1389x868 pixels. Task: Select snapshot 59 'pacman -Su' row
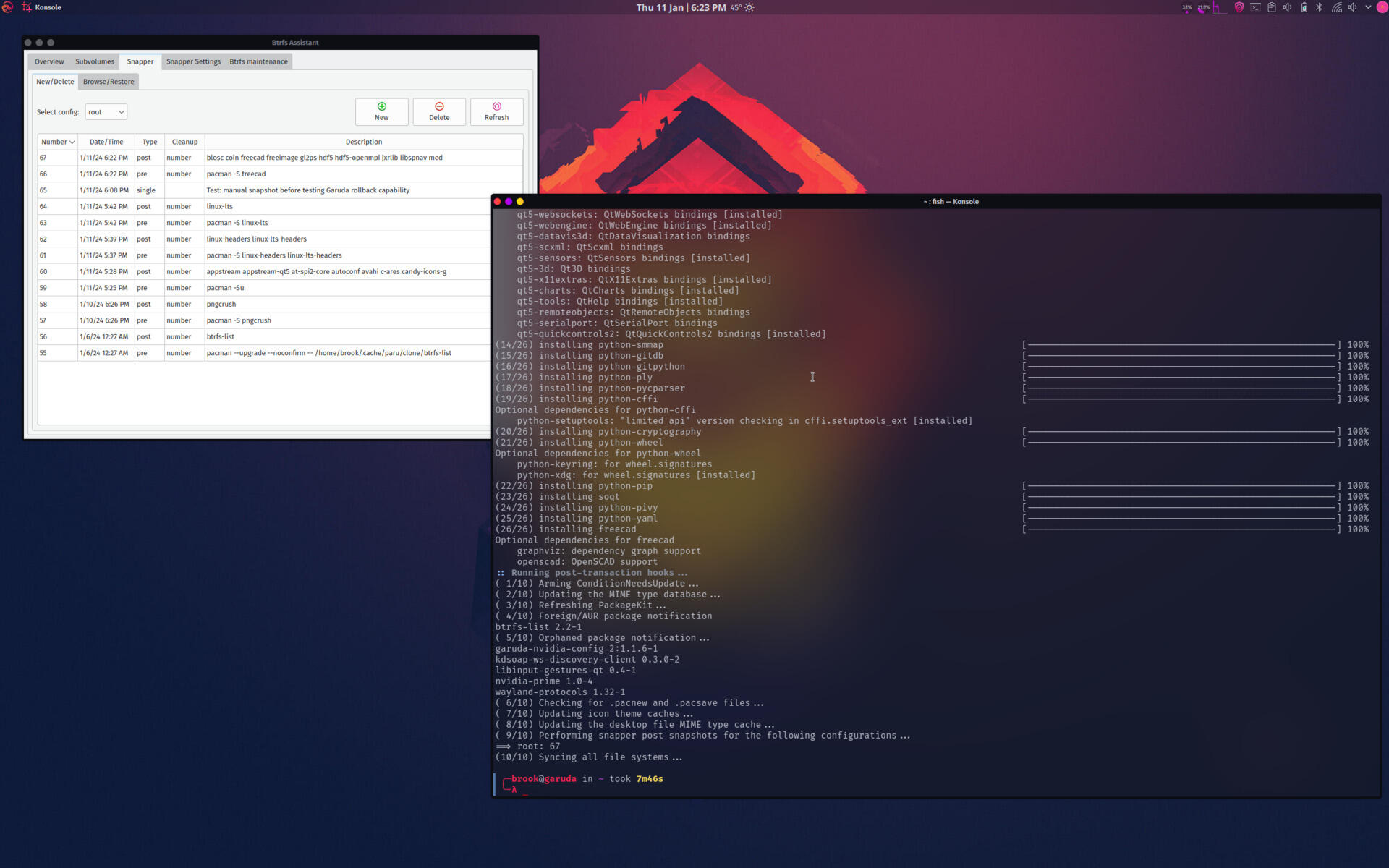[265, 288]
